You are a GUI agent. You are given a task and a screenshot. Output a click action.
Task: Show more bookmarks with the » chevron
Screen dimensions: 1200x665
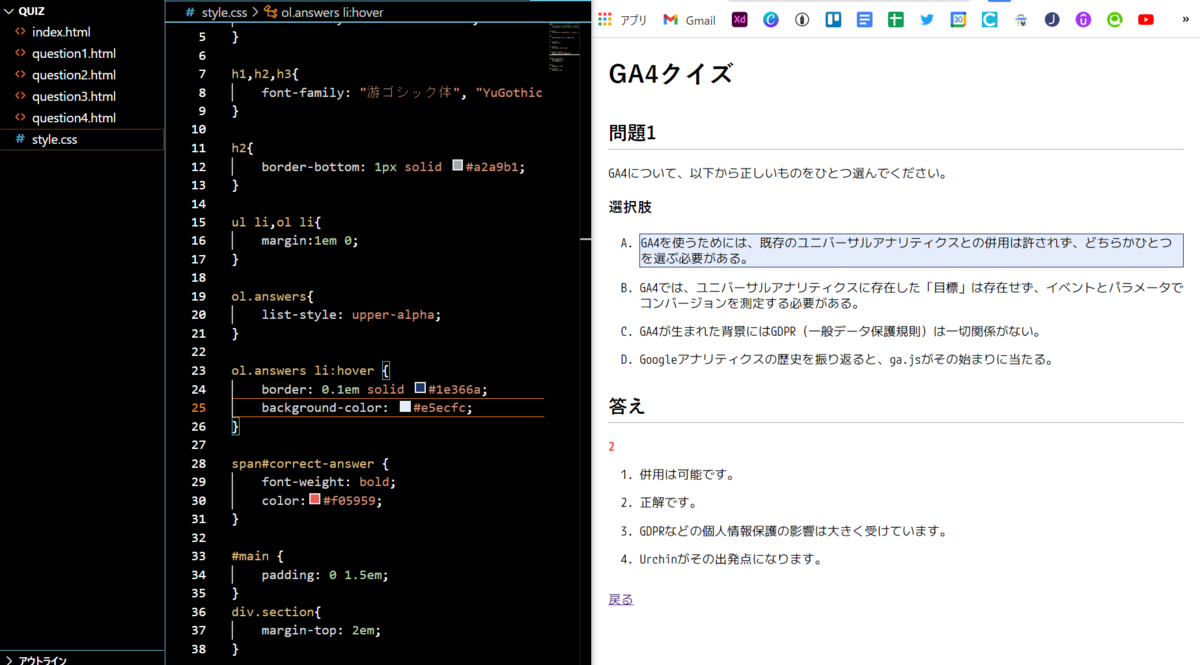[1185, 19]
